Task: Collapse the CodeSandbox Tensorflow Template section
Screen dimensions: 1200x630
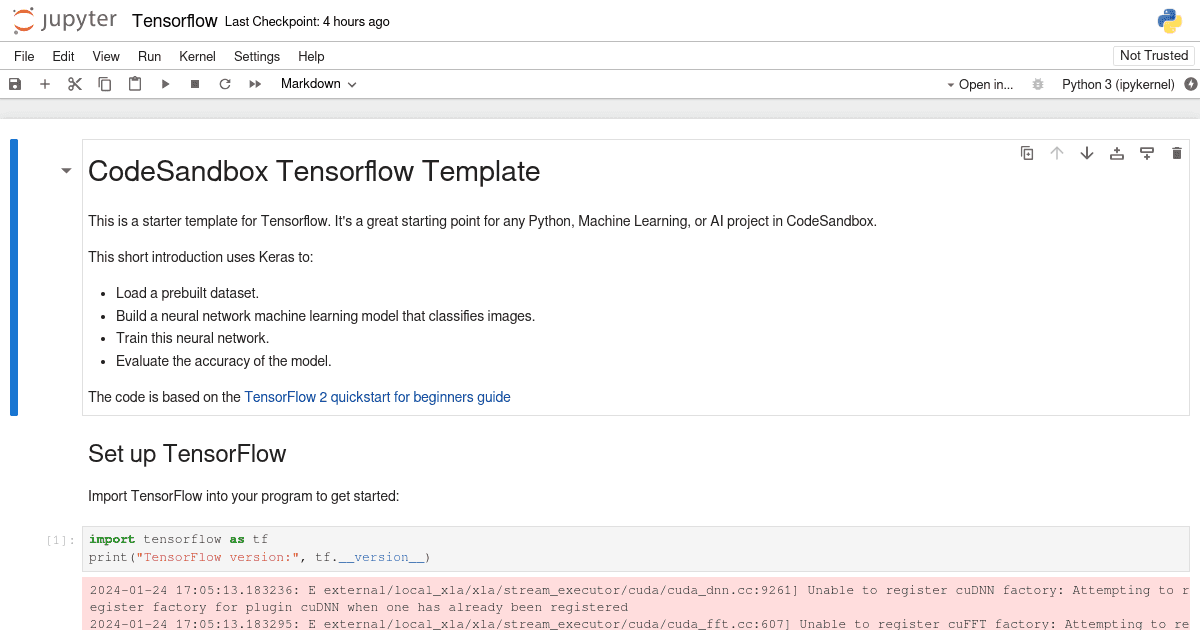Action: click(66, 170)
